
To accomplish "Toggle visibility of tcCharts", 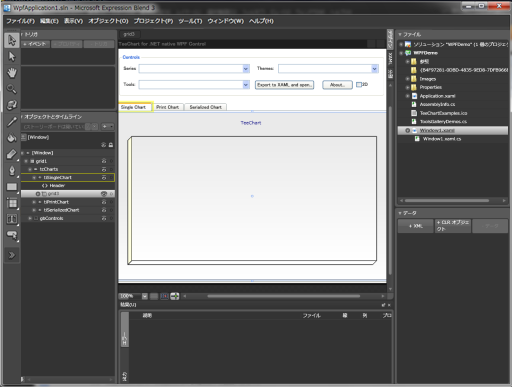I will [104, 169].
